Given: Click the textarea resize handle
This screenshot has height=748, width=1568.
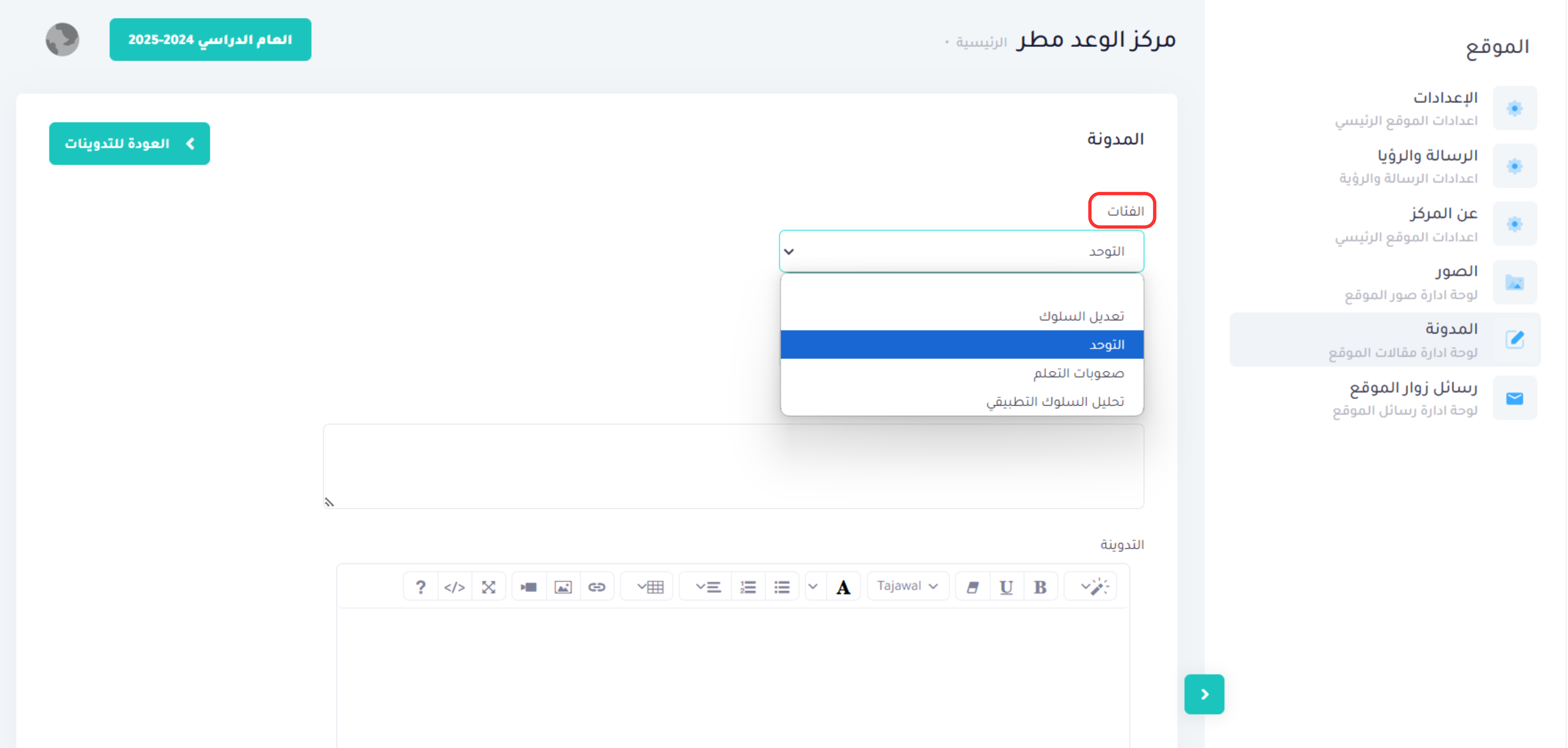Looking at the screenshot, I should pos(329,502).
